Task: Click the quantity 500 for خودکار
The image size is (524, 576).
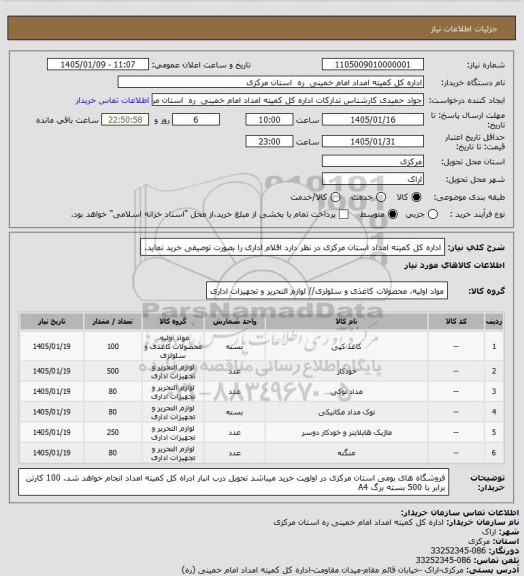Action: point(113,371)
